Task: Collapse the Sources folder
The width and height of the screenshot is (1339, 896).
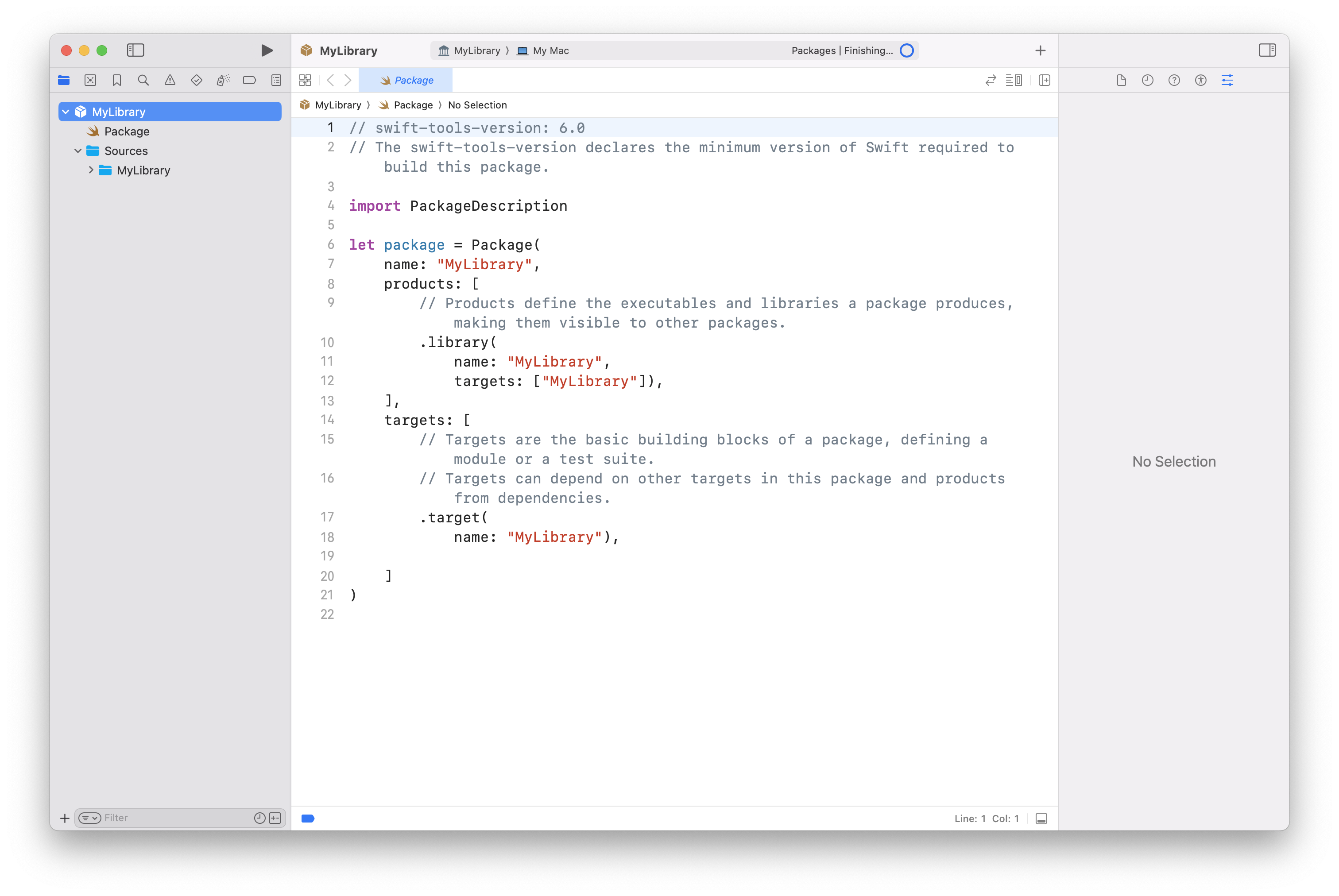Action: 78,151
